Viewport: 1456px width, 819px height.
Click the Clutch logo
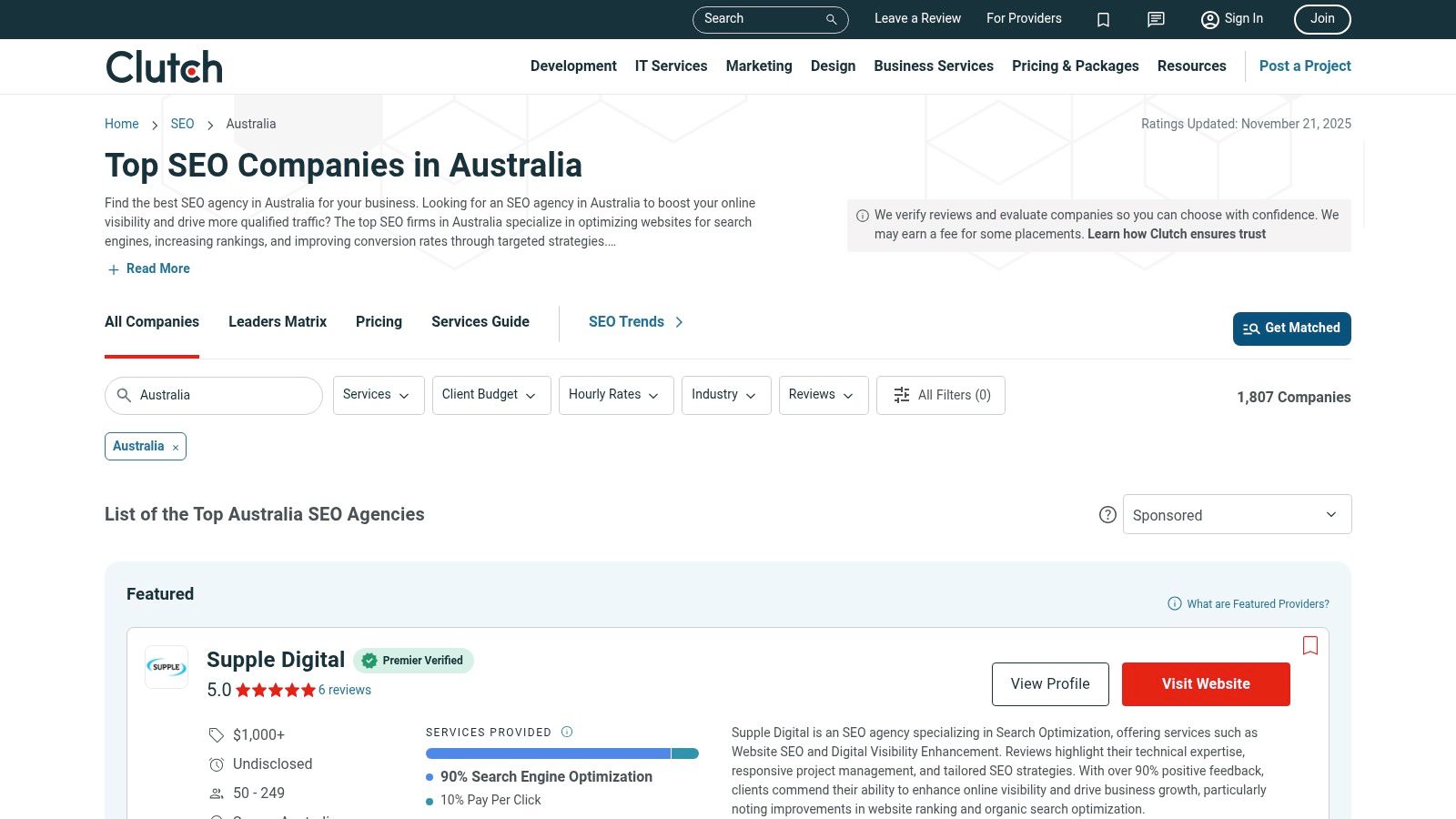point(163,66)
